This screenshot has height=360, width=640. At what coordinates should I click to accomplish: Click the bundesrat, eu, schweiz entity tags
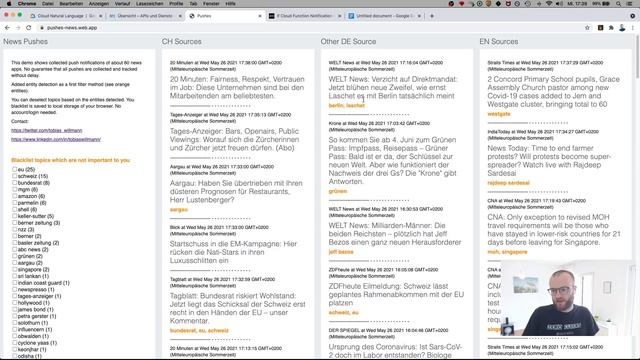pos(199,331)
